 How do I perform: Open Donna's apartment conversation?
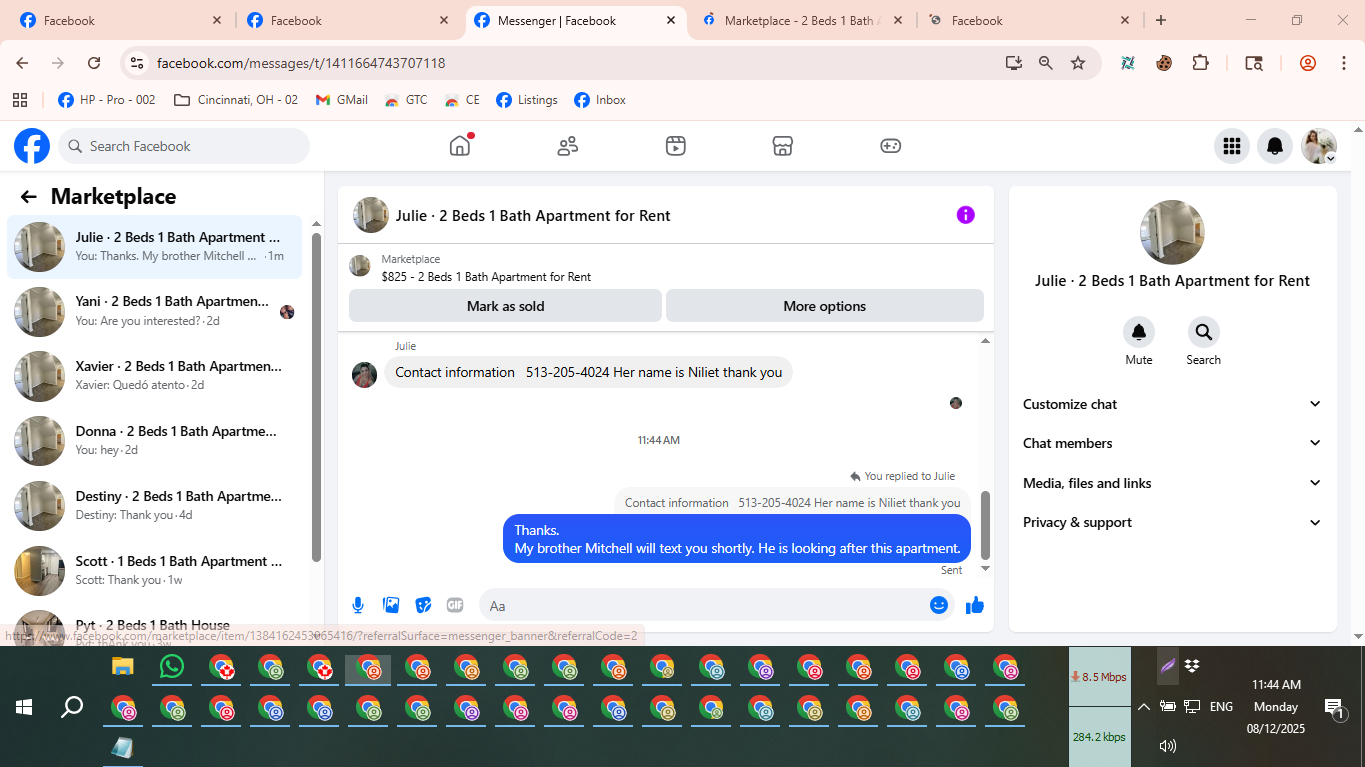point(155,441)
